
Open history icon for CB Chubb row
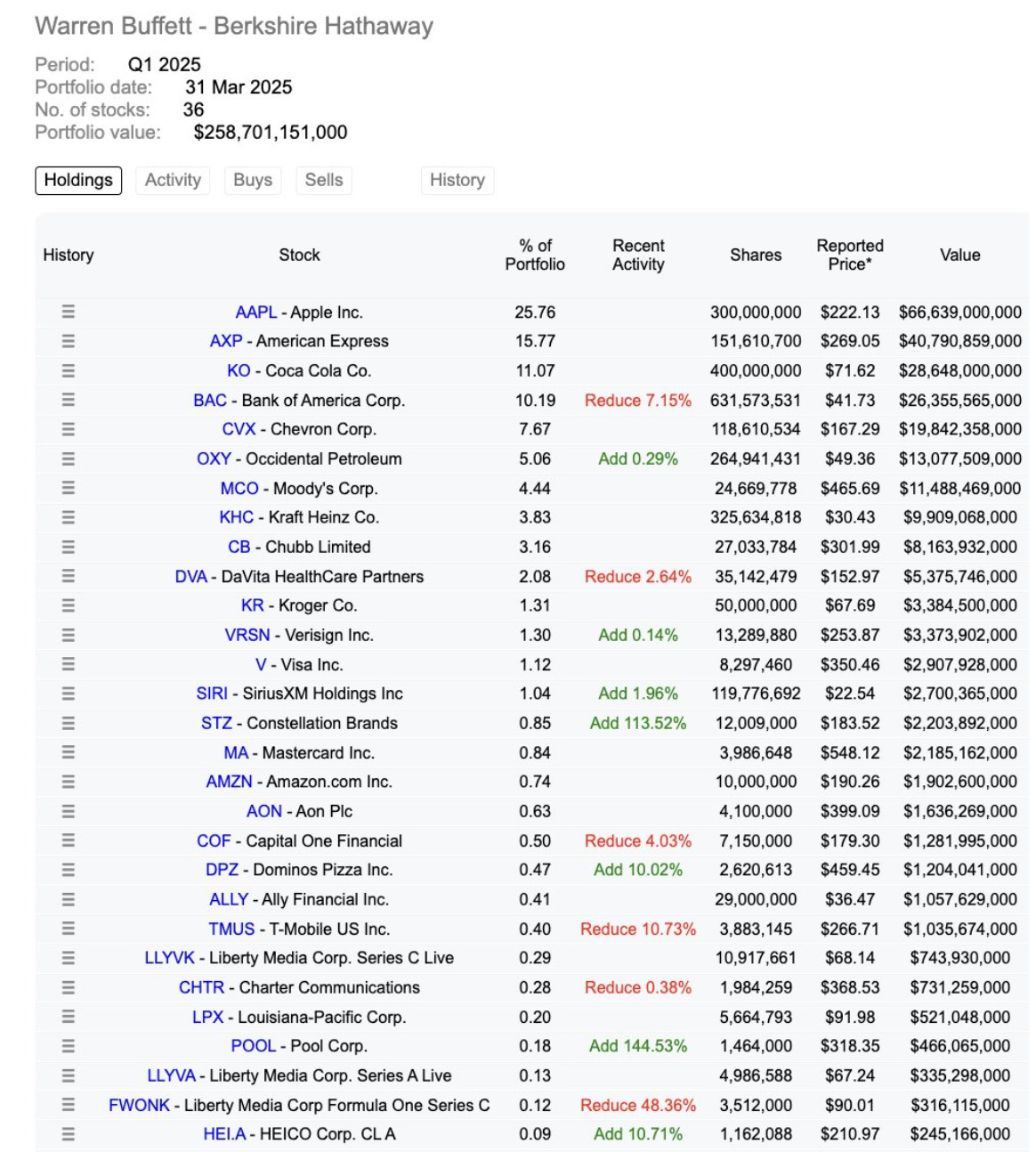(x=69, y=547)
